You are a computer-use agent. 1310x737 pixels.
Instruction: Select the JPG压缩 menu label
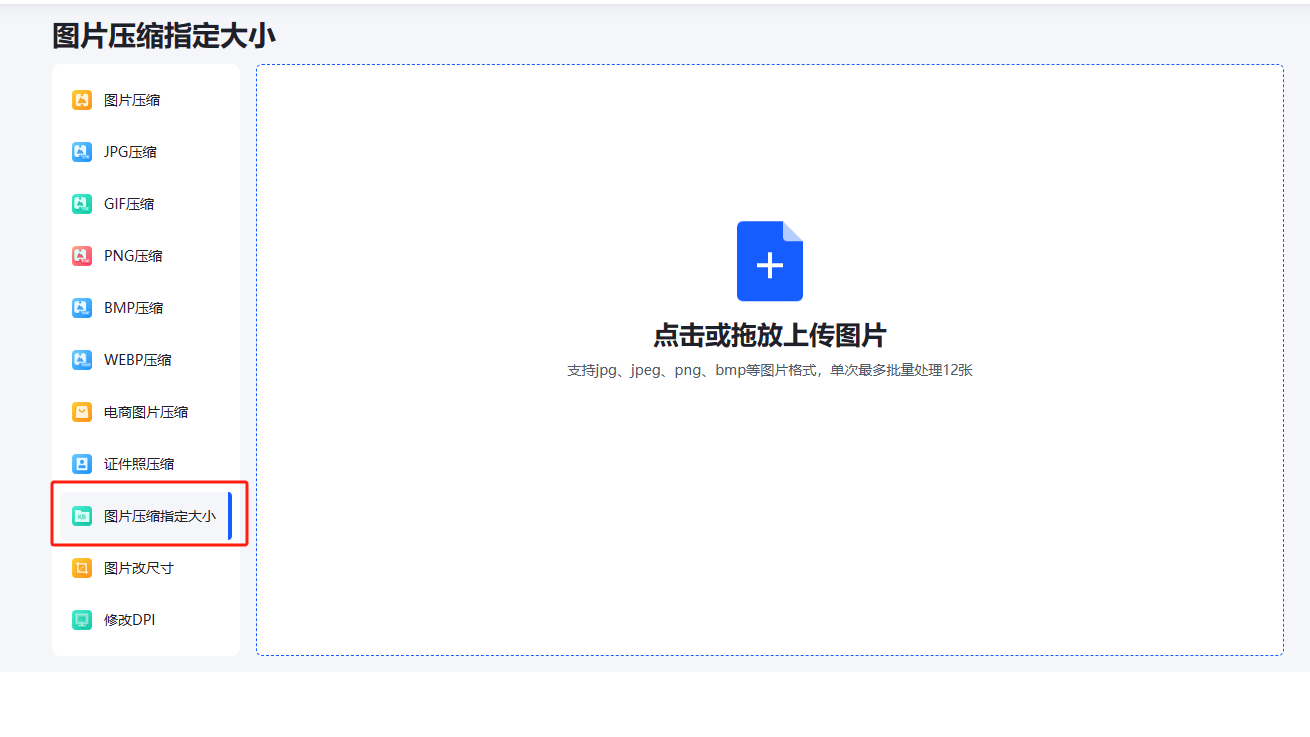(x=130, y=152)
